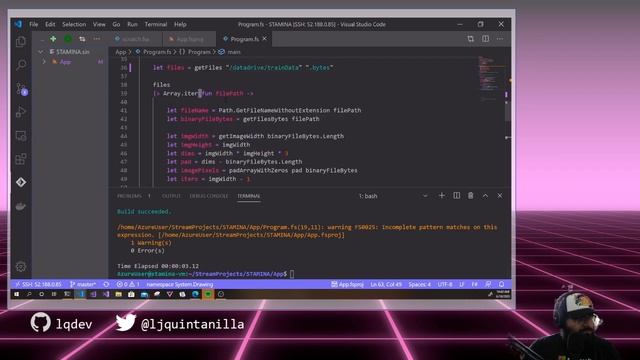Viewport: 640px width, 360px height.
Task: Maximize the panel with up chevron
Action: coord(485,196)
